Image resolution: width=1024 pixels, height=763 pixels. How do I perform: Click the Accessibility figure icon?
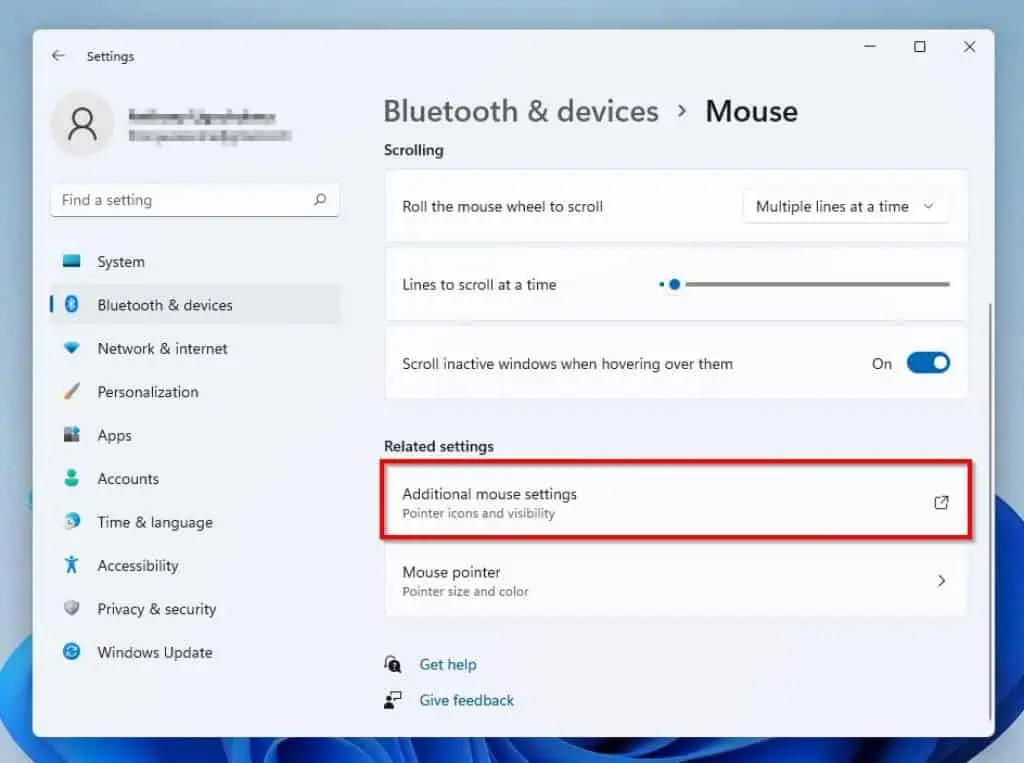click(x=71, y=564)
